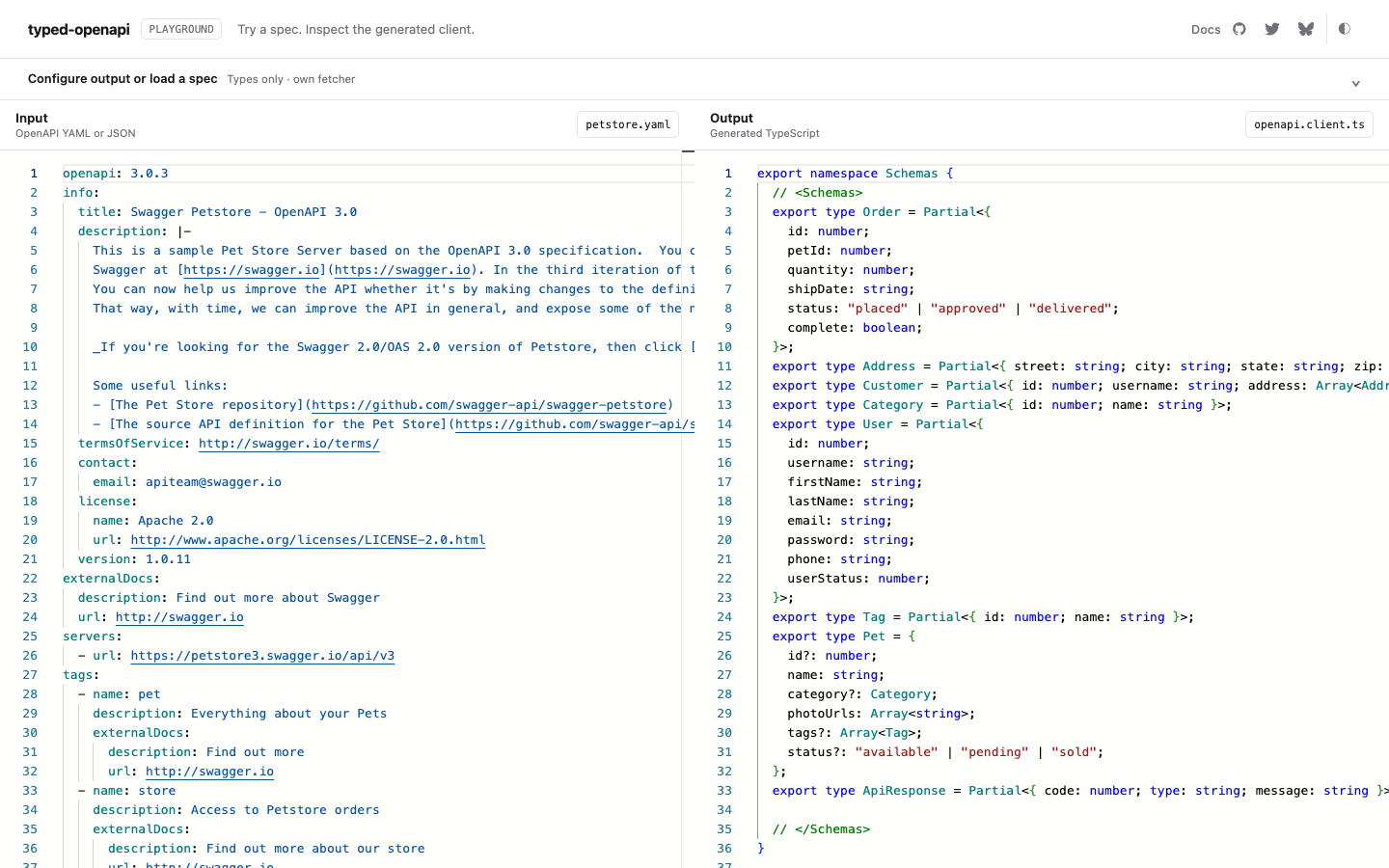Toggle the dark/light theme icon

point(1345,29)
